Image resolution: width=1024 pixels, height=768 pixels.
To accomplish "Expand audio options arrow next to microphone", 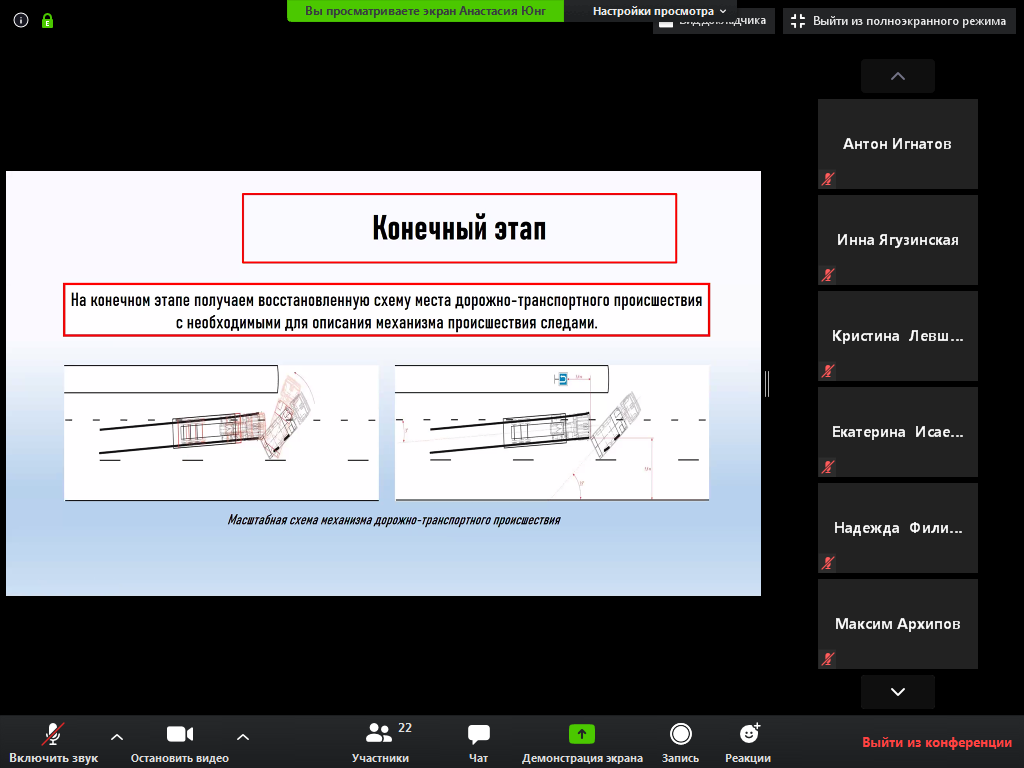I will [x=117, y=737].
